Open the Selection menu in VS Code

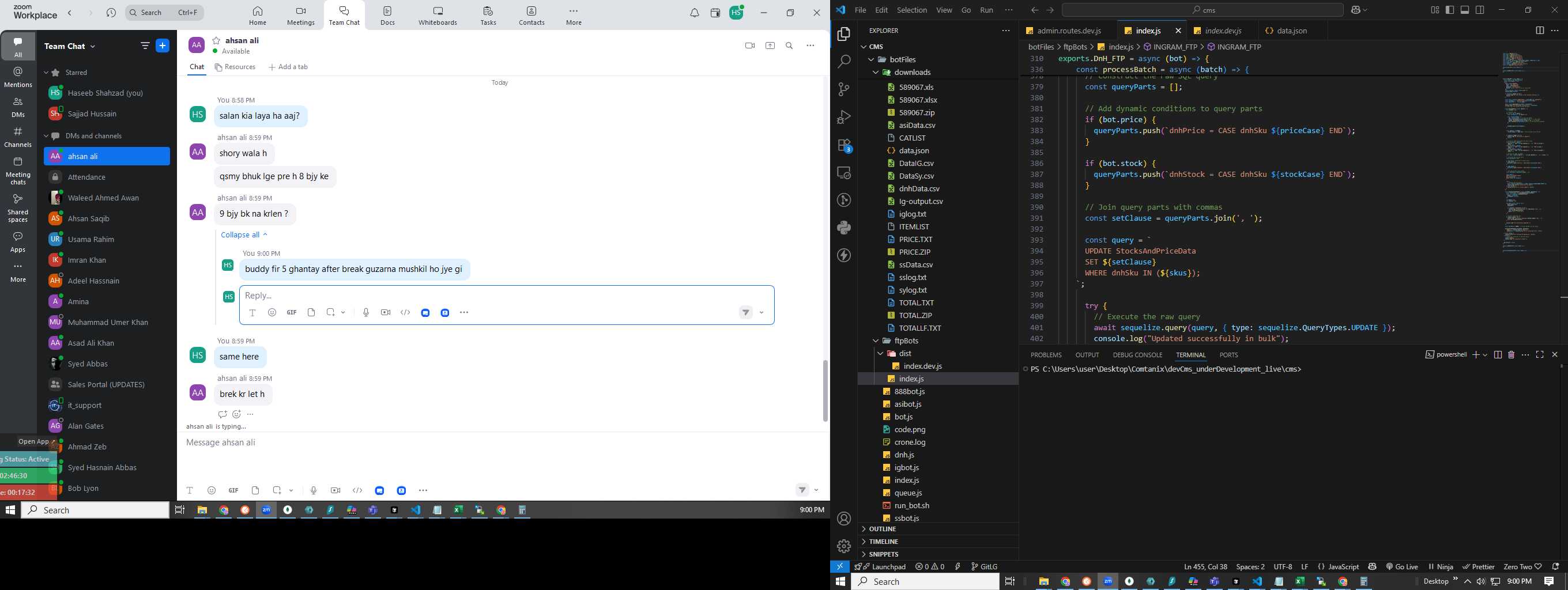pyautogui.click(x=912, y=10)
